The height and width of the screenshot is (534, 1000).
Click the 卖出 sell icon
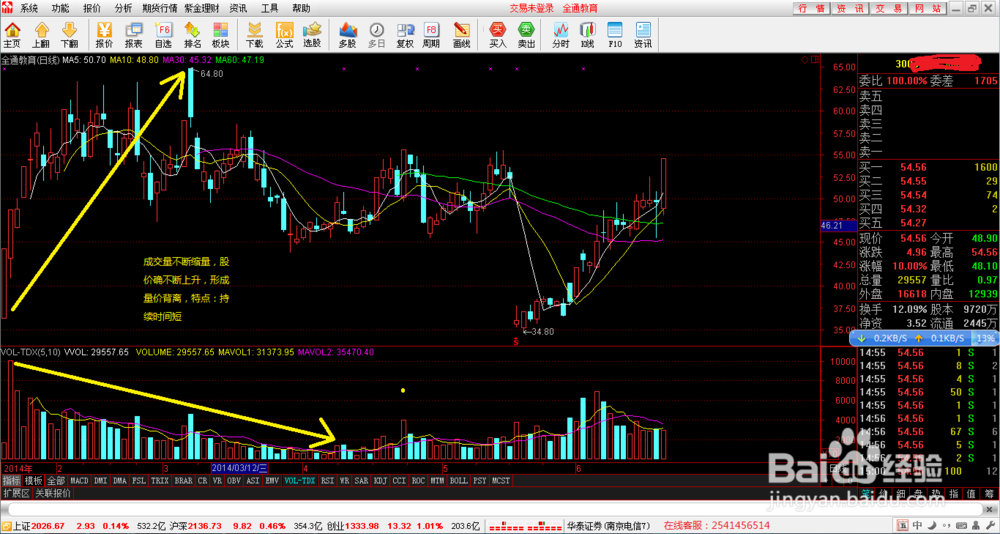[526, 34]
